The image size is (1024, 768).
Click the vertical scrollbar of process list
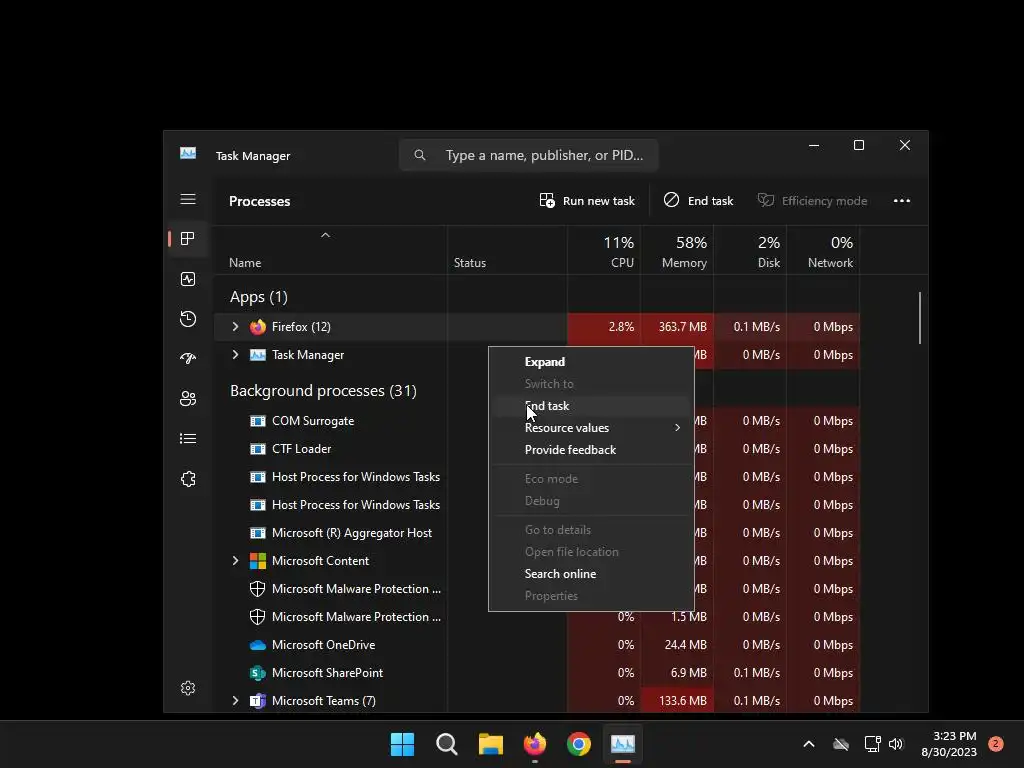pyautogui.click(x=920, y=317)
